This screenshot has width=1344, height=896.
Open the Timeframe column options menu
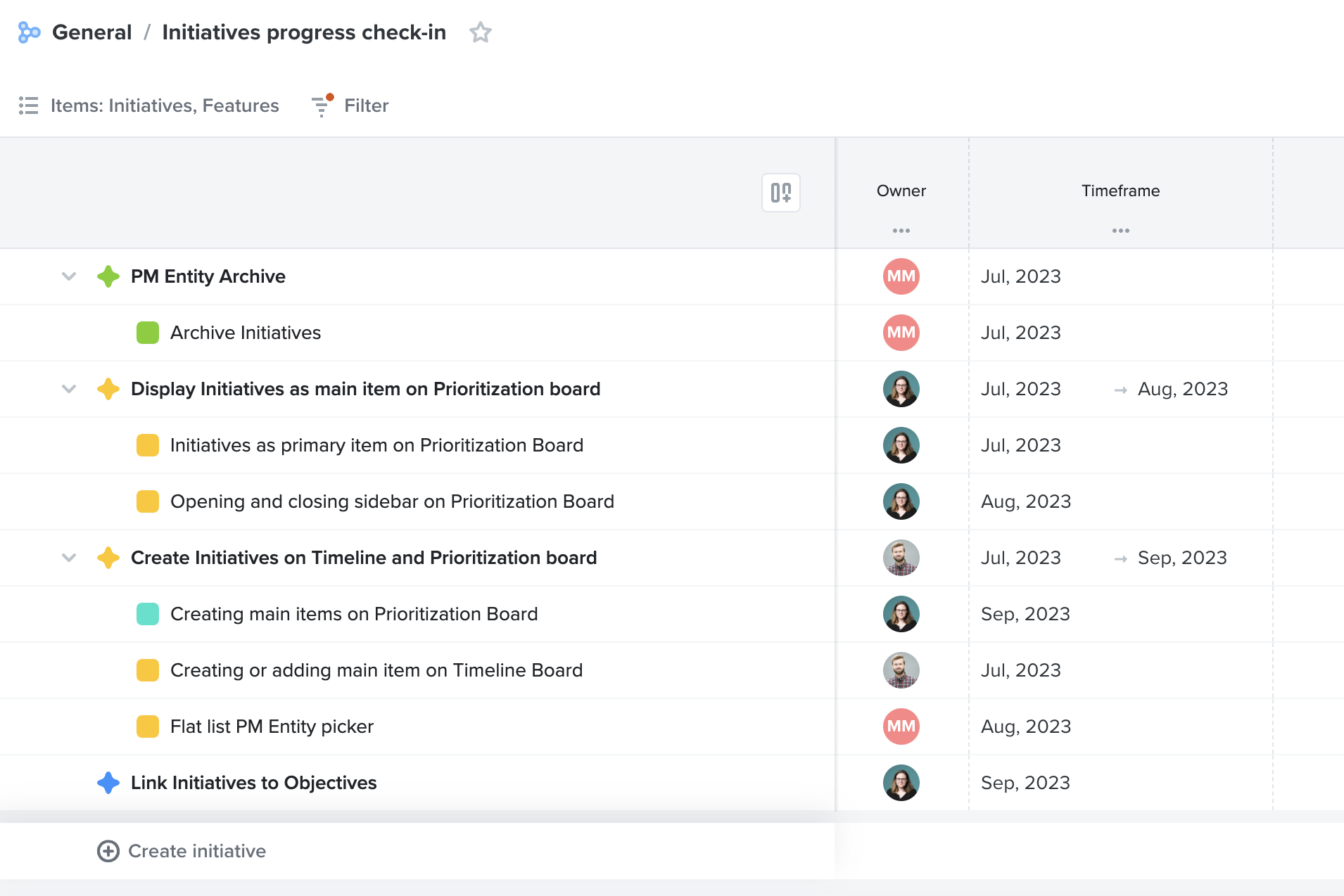[x=1120, y=230]
